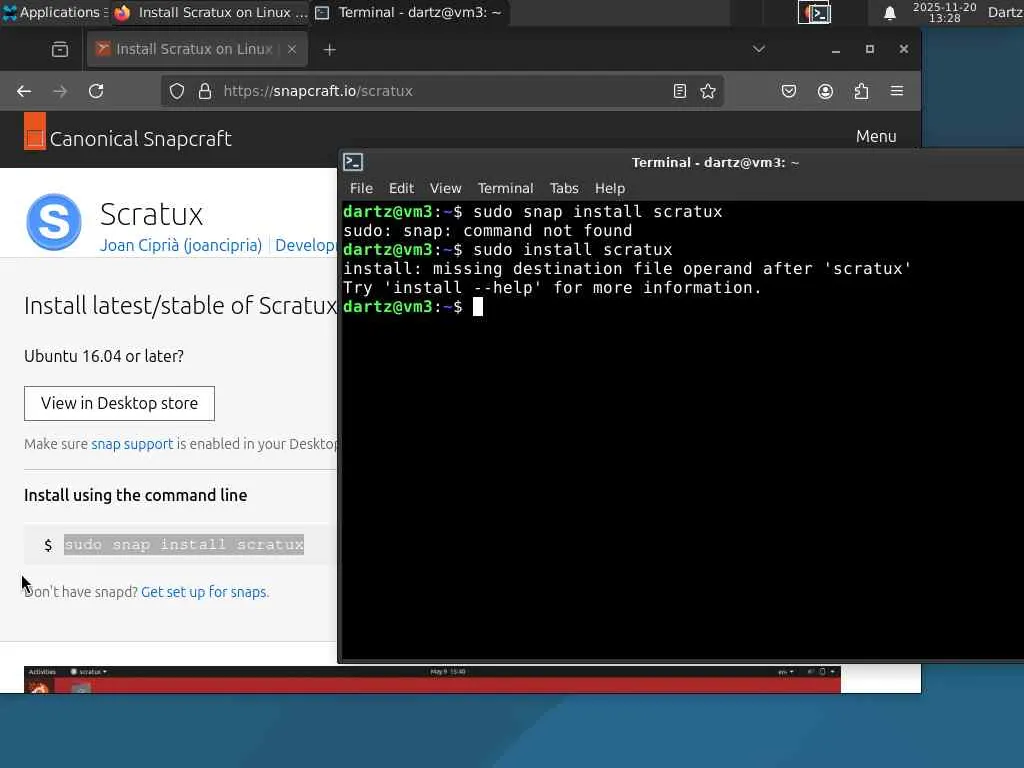Screen dimensions: 1024x768
Task: Click the missing destination file operand error
Action: [627, 268]
